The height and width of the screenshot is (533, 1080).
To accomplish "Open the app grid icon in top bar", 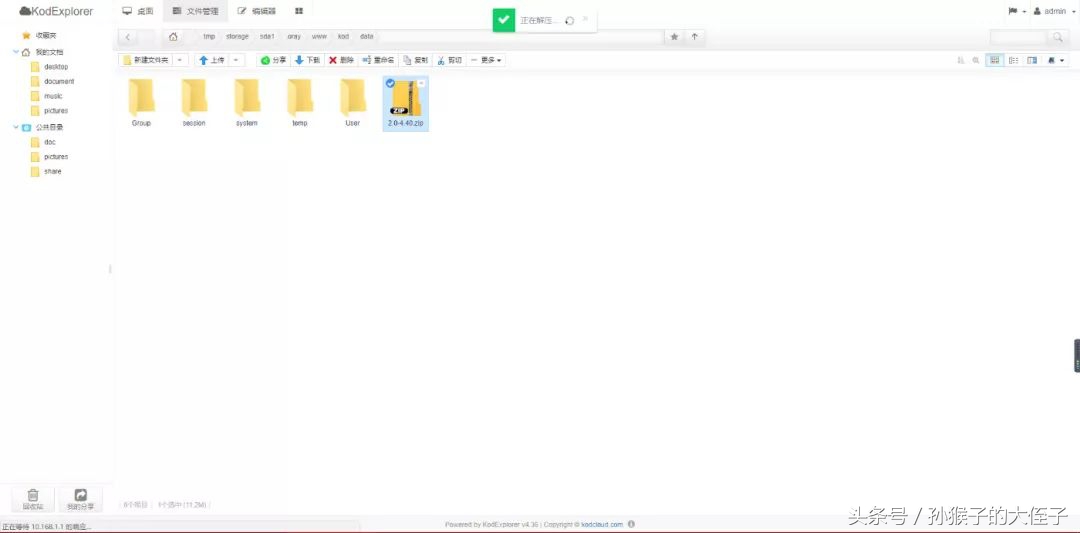I will click(299, 11).
